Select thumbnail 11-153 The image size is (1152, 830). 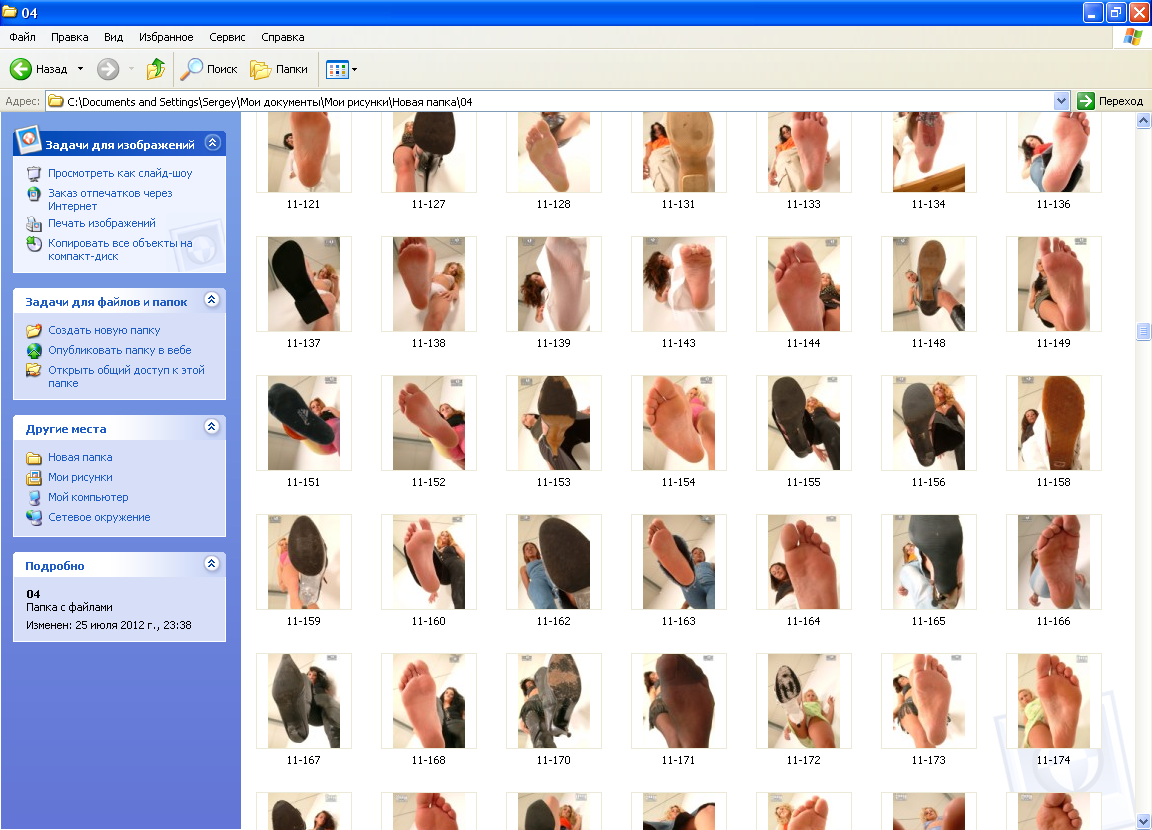pos(553,422)
